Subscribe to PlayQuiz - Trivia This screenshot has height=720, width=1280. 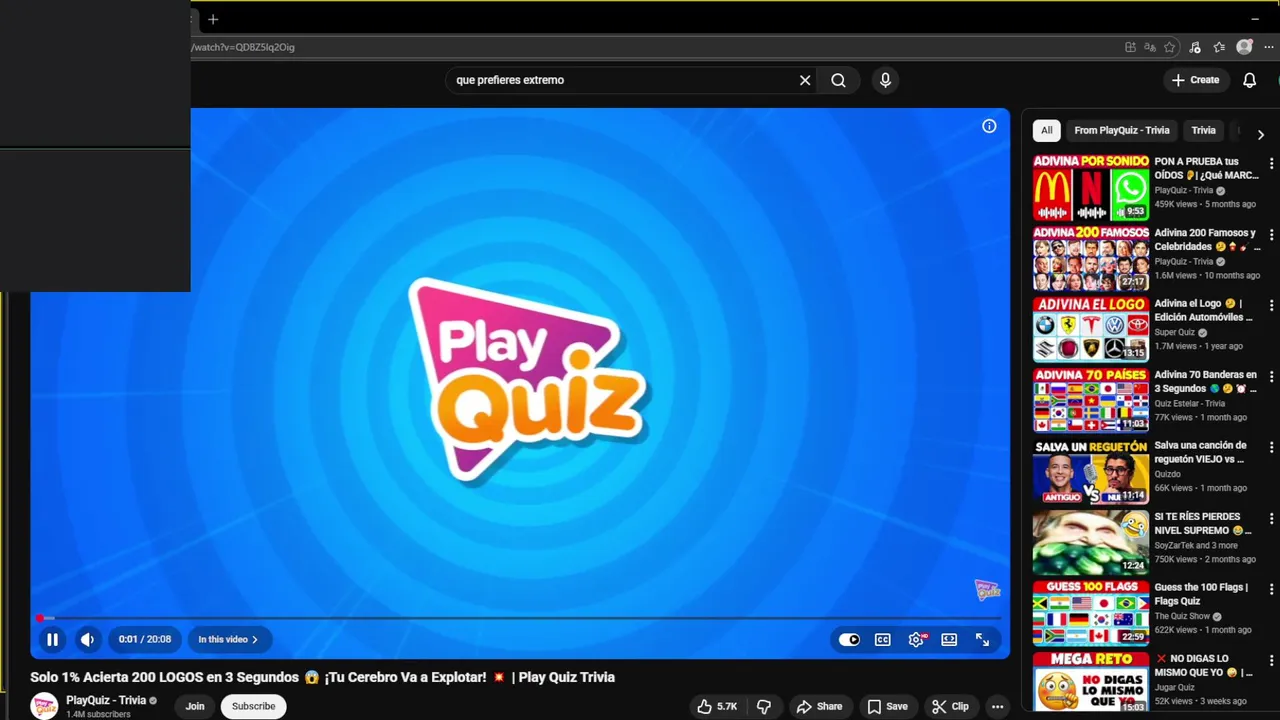coord(253,706)
